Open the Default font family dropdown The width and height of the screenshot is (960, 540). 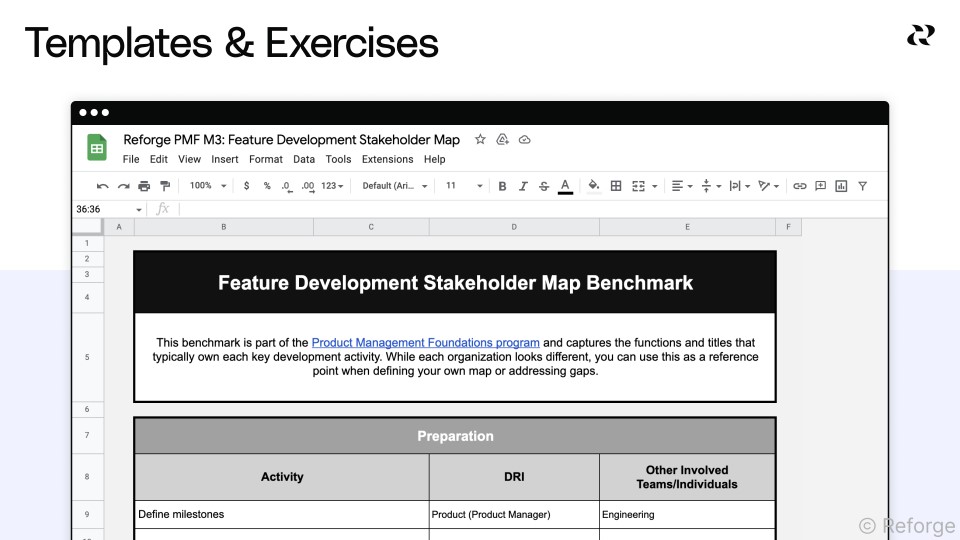(394, 186)
